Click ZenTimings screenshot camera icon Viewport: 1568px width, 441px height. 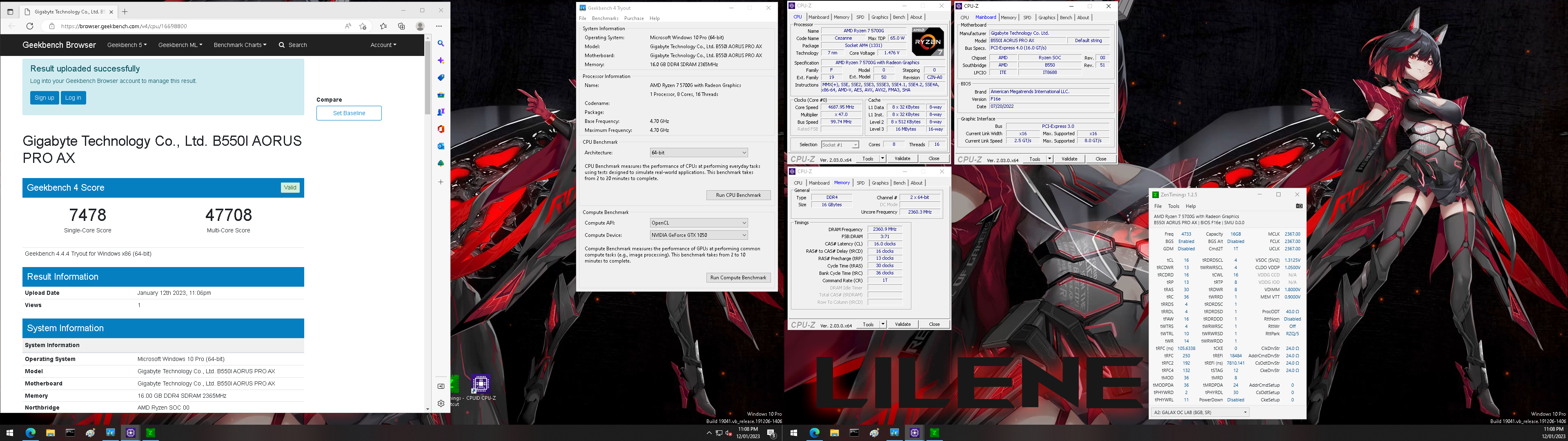[1299, 206]
